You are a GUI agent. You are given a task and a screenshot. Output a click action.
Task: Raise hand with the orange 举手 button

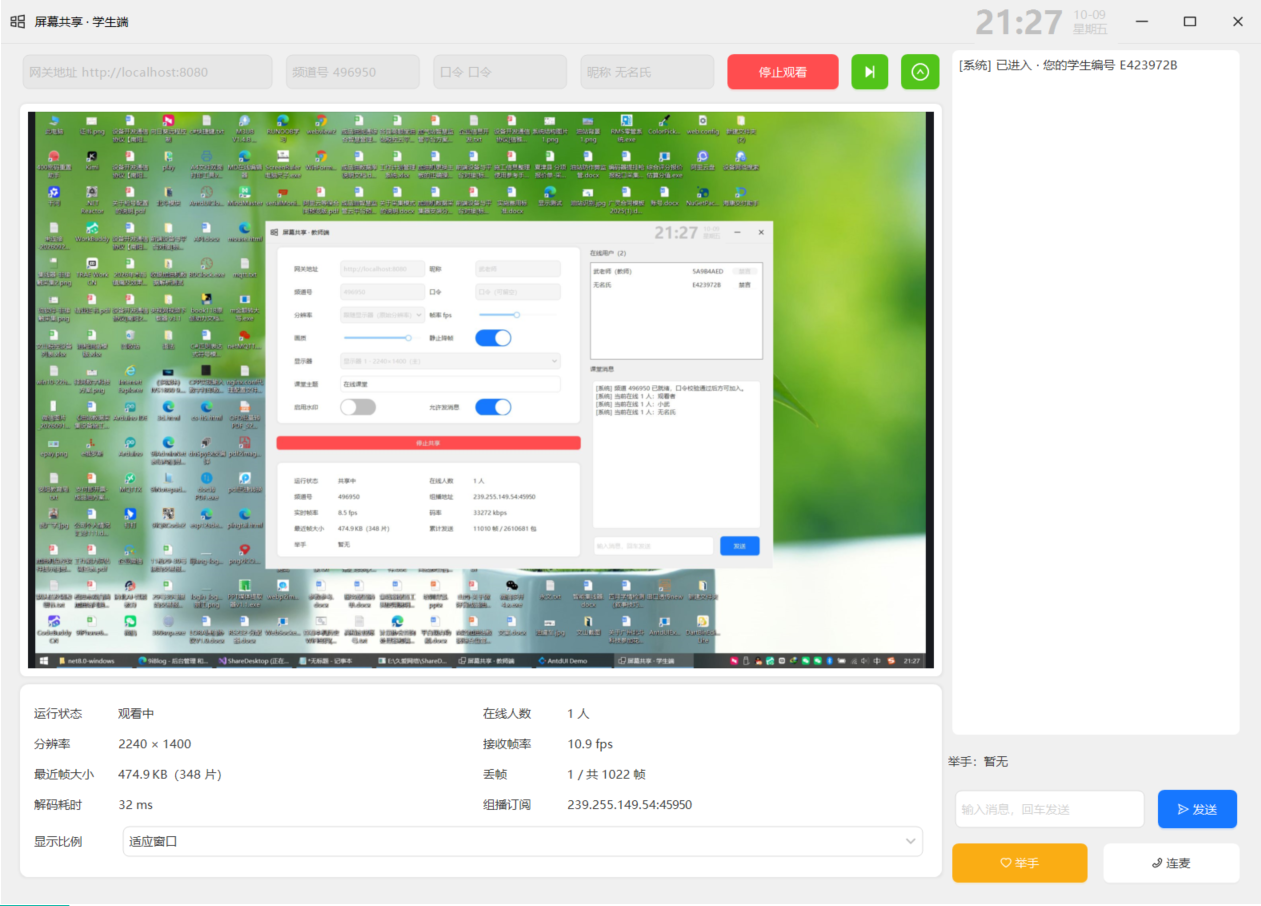[x=1020, y=863]
